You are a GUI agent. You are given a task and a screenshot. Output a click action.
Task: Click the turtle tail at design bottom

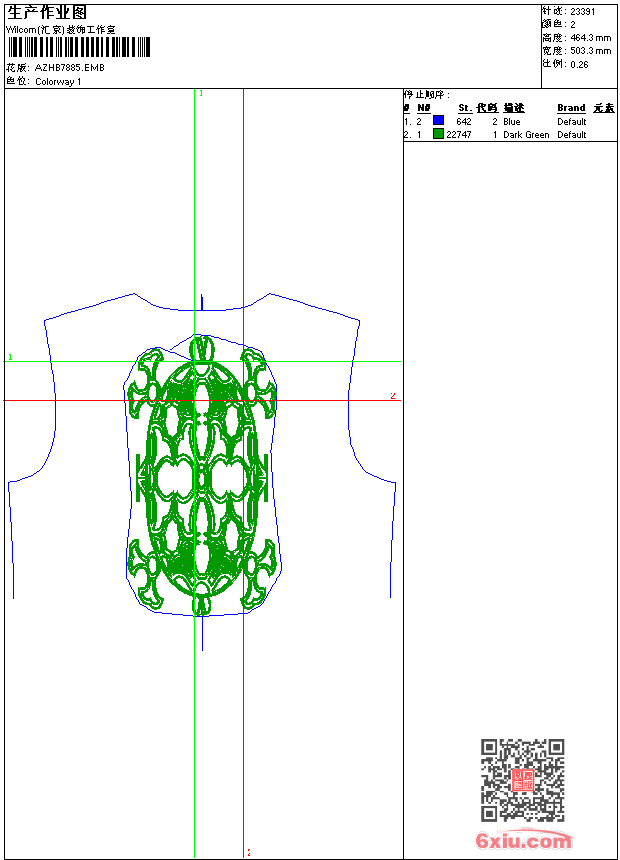[x=202, y=603]
